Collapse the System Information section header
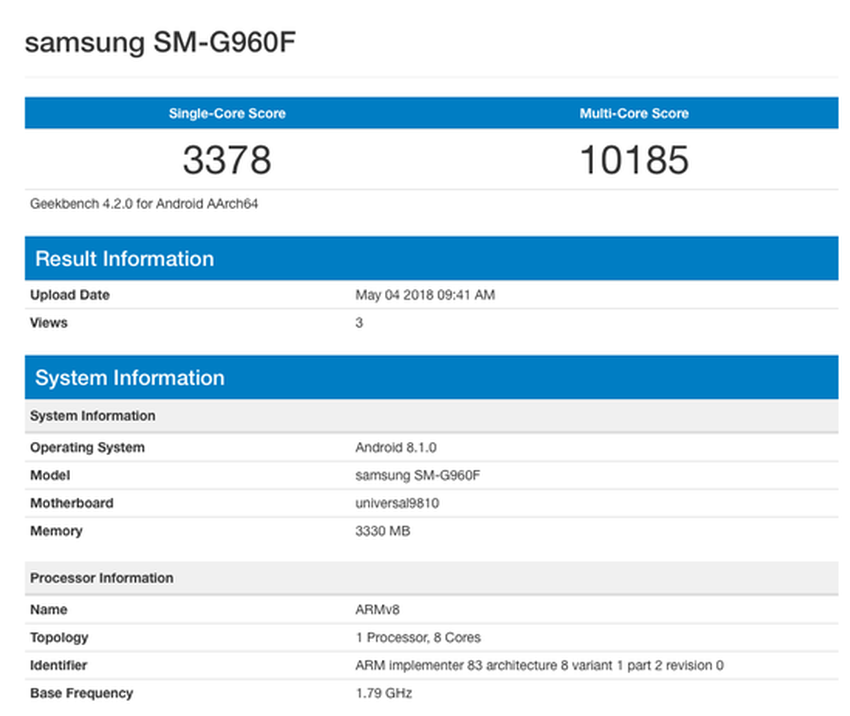Viewport: 850px width, 716px height. (130, 377)
